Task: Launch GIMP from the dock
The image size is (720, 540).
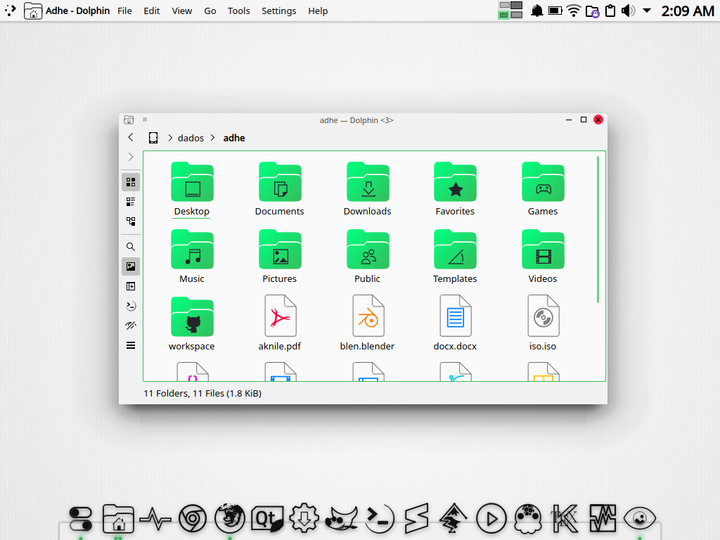Action: tap(341, 519)
